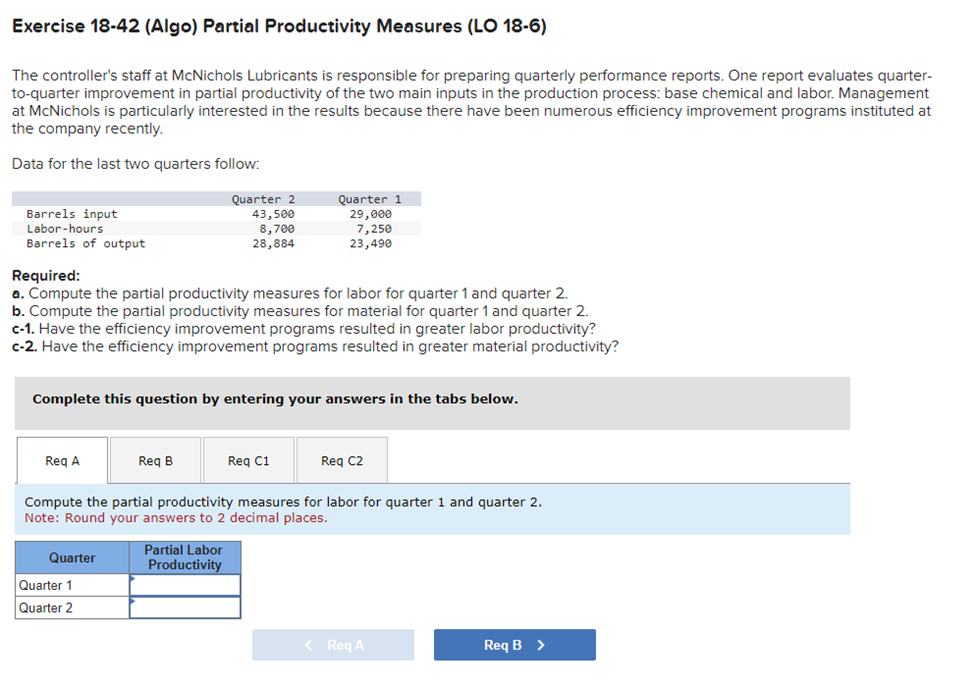Click the Quarter 2 productivity input field

(185, 608)
